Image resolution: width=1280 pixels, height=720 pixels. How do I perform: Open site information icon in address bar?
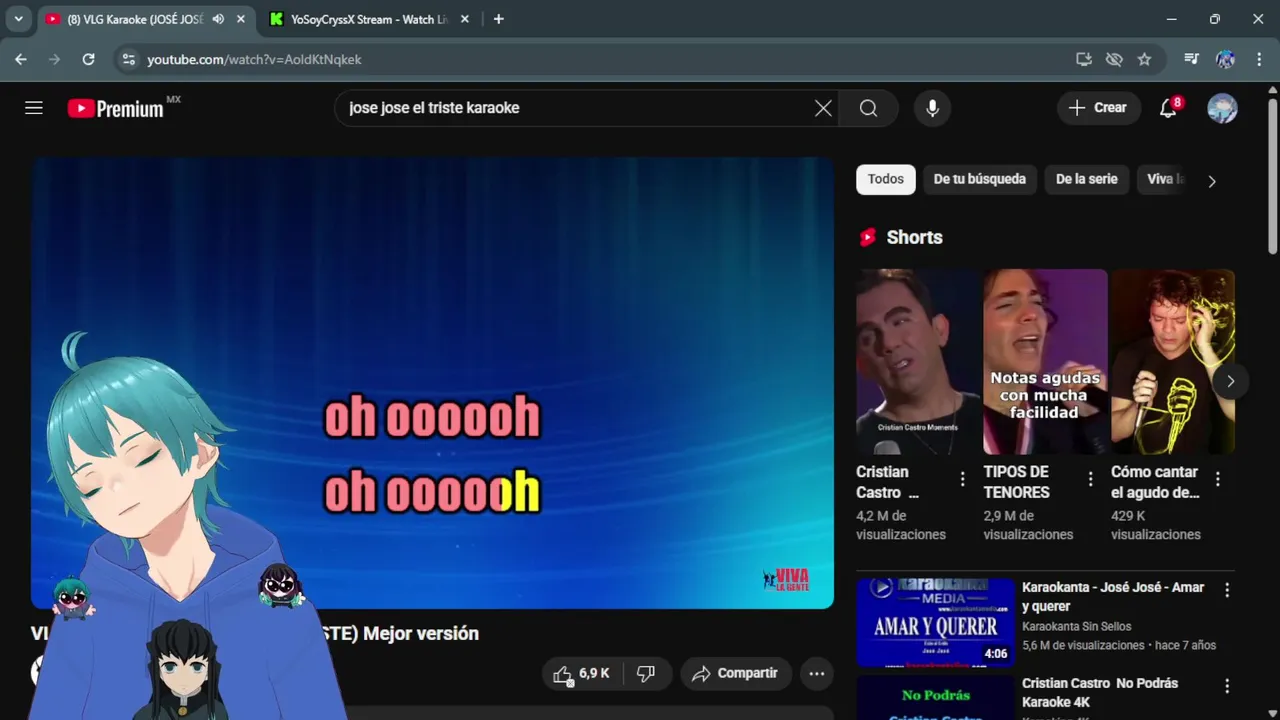pos(128,60)
